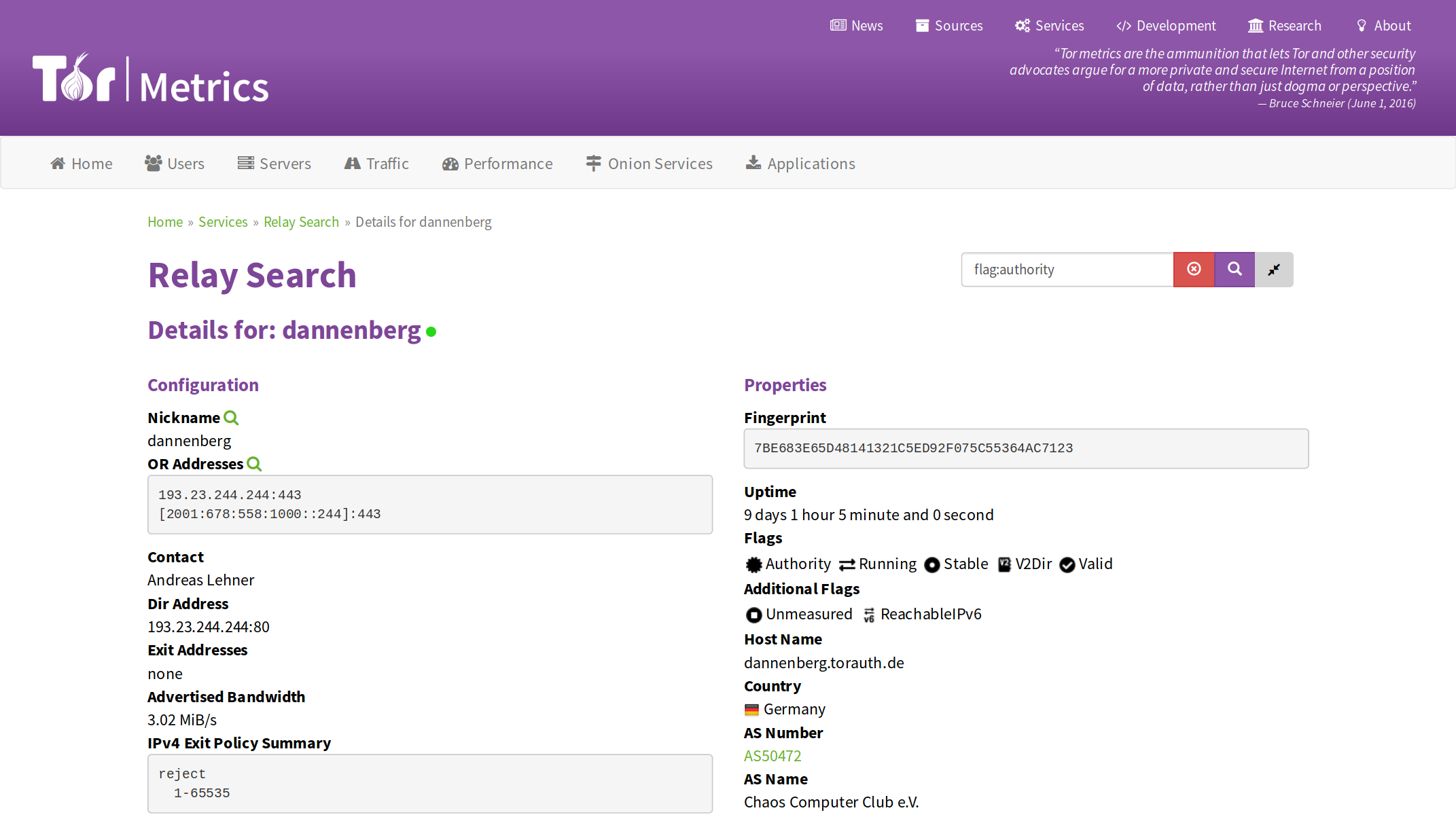Click the magnifier search button

(x=1235, y=270)
